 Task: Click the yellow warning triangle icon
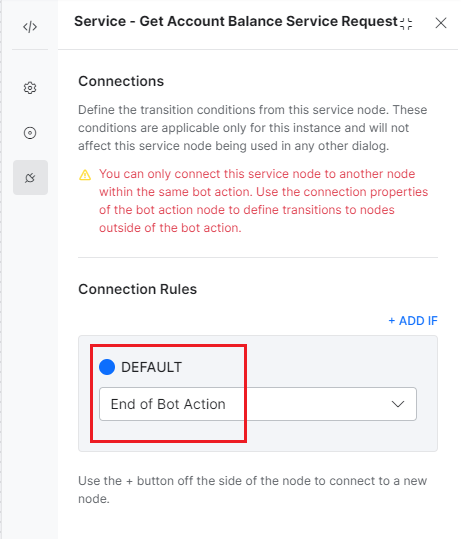85,175
